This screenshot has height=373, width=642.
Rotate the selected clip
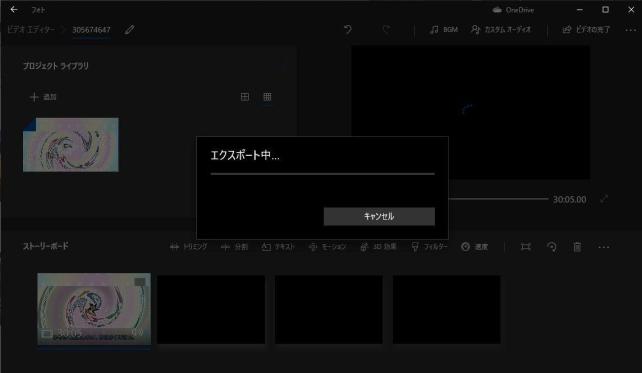[552, 247]
